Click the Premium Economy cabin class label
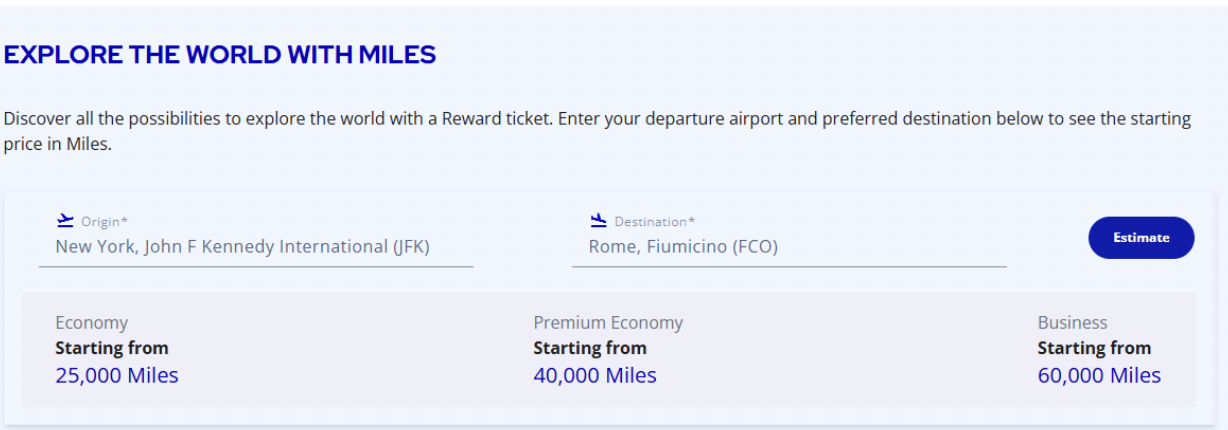 pyautogui.click(x=608, y=323)
